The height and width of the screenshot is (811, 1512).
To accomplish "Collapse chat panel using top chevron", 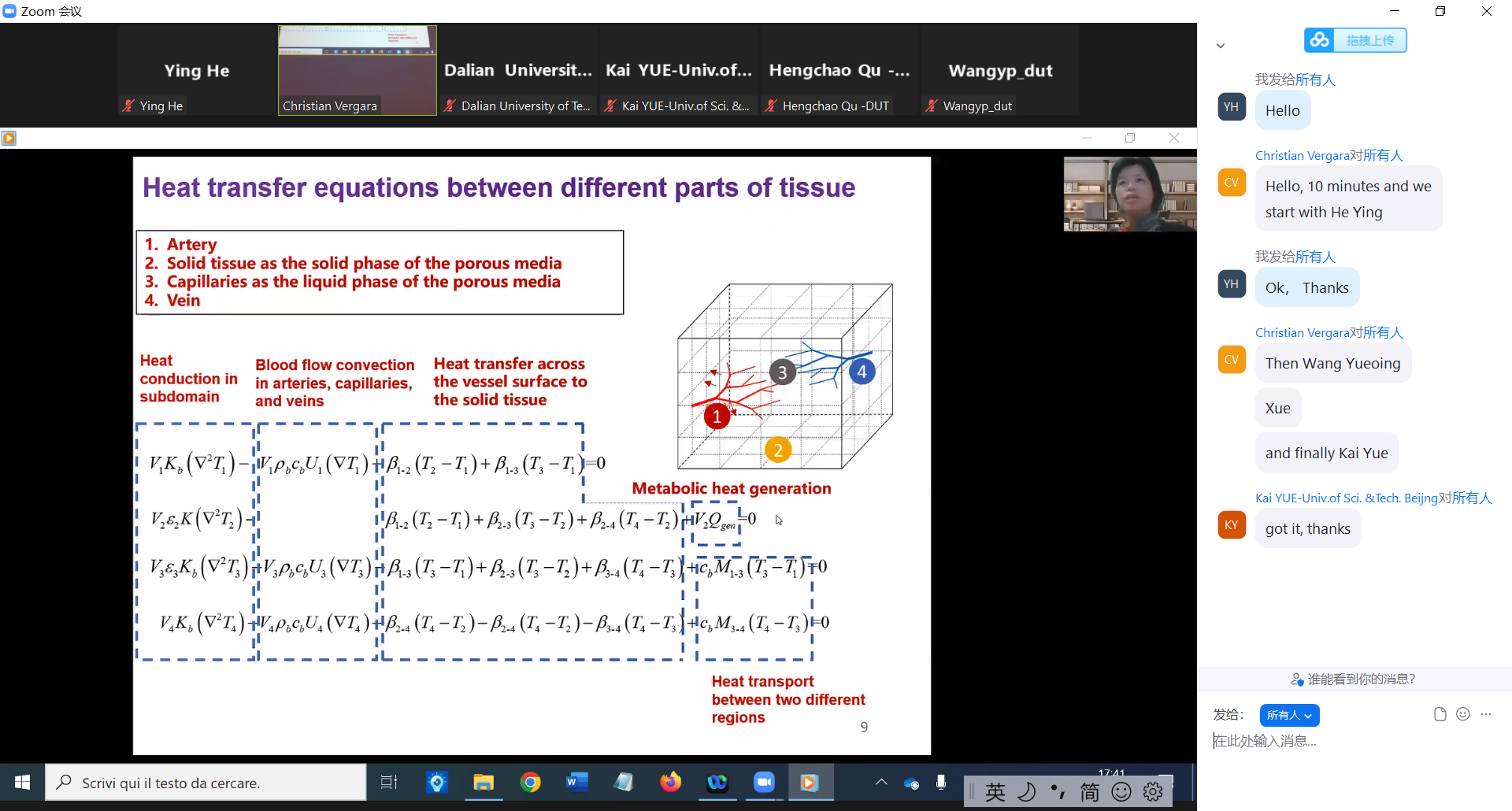I will 1221,46.
